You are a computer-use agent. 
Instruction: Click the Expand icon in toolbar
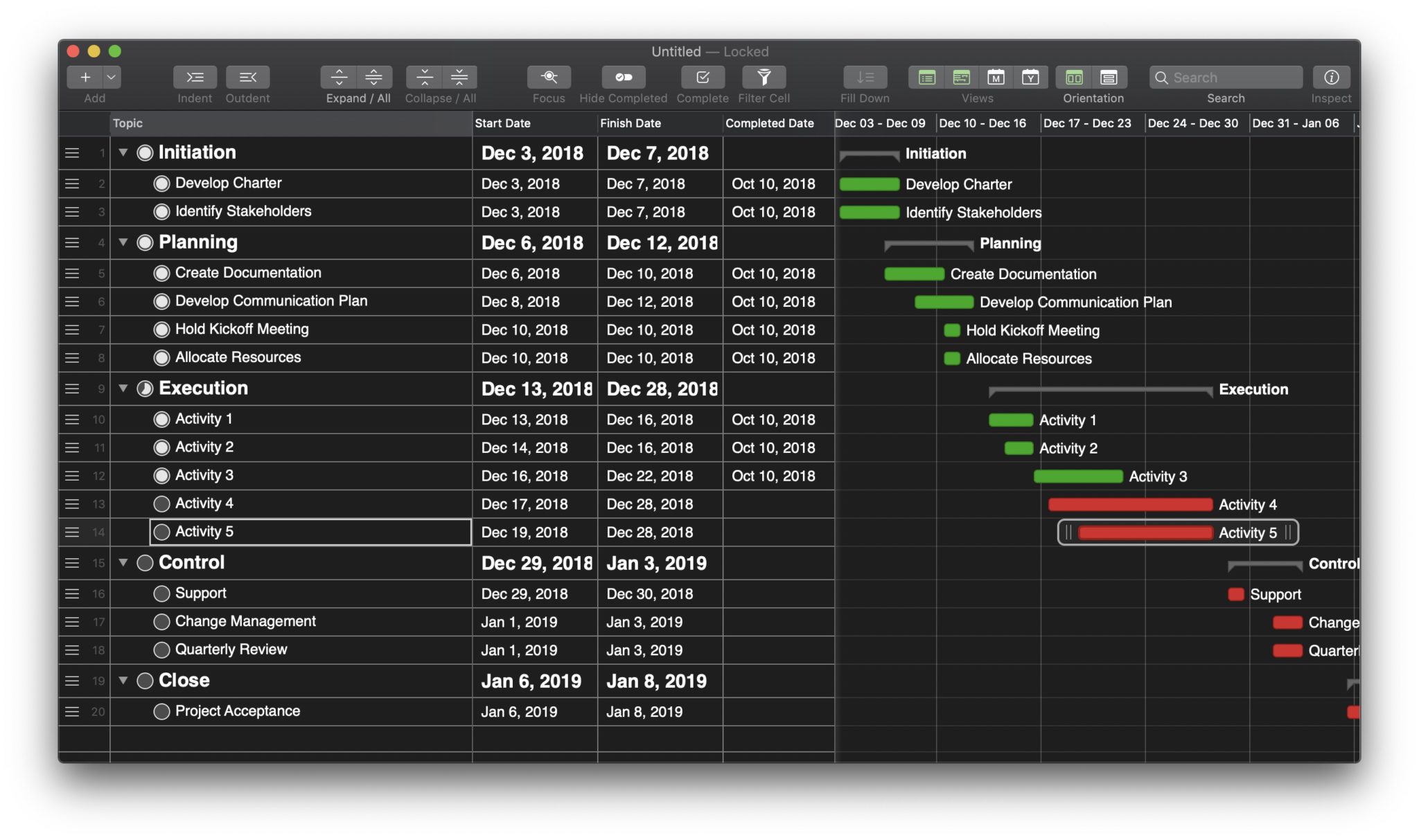[x=339, y=77]
